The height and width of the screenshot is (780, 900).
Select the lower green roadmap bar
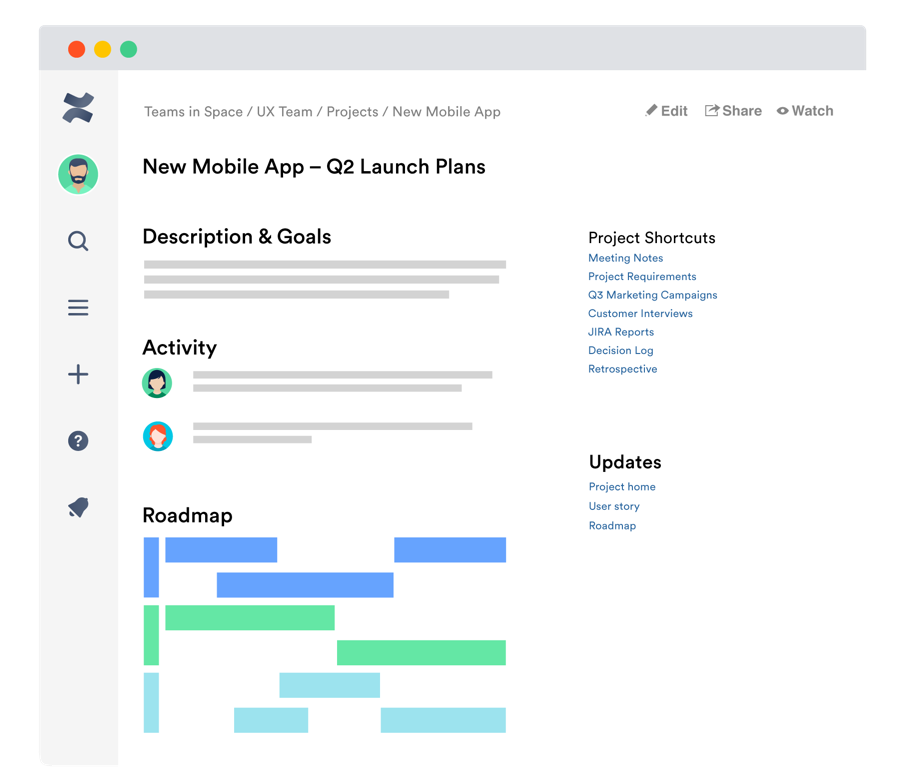pos(421,653)
